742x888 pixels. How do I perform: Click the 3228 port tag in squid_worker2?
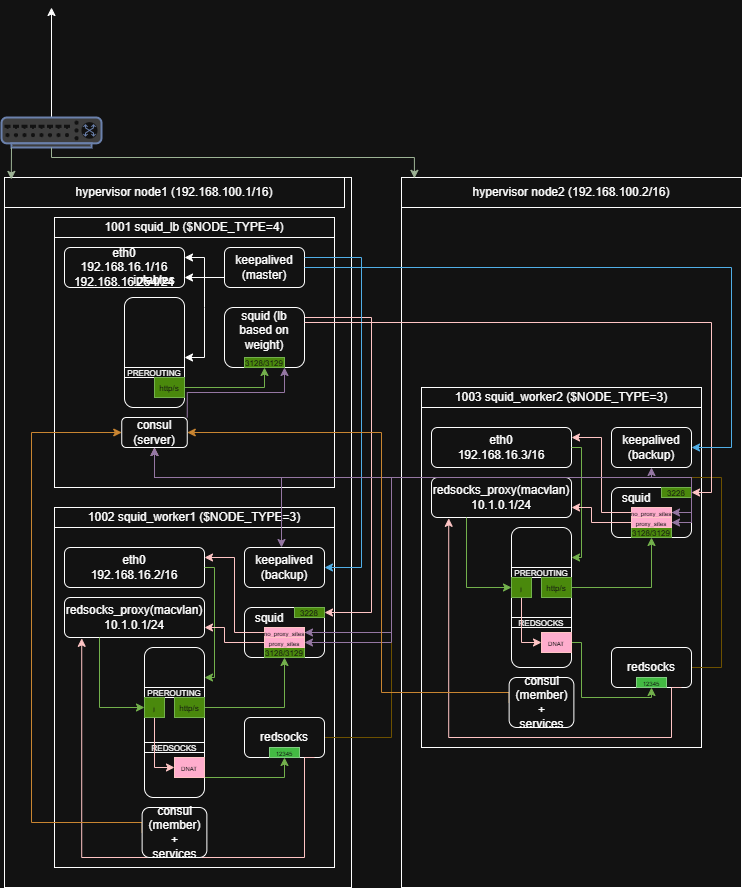pyautogui.click(x=676, y=493)
